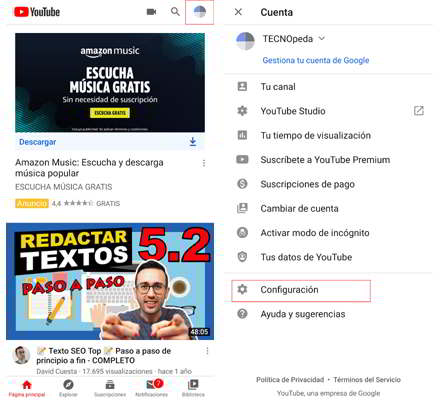
Task: Click the watch time bar chart icon
Action: click(242, 135)
